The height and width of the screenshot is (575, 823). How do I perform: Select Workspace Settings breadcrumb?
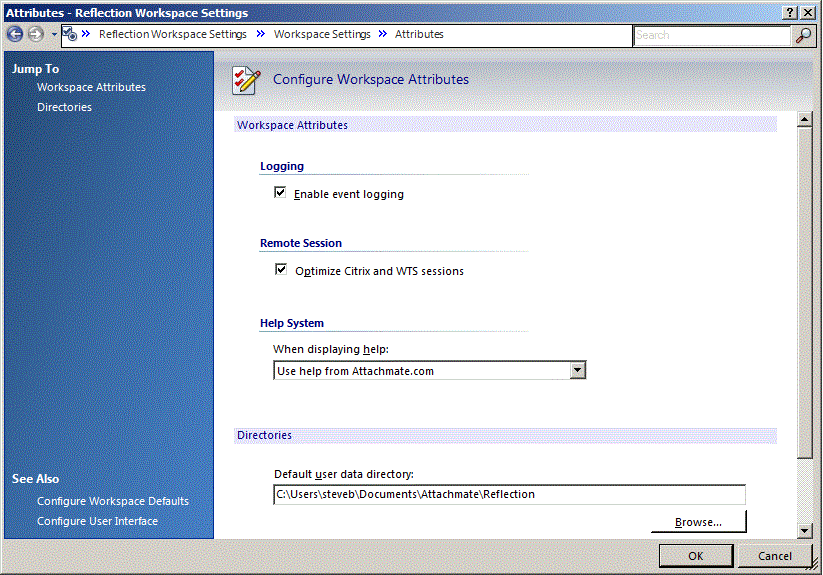(x=322, y=34)
